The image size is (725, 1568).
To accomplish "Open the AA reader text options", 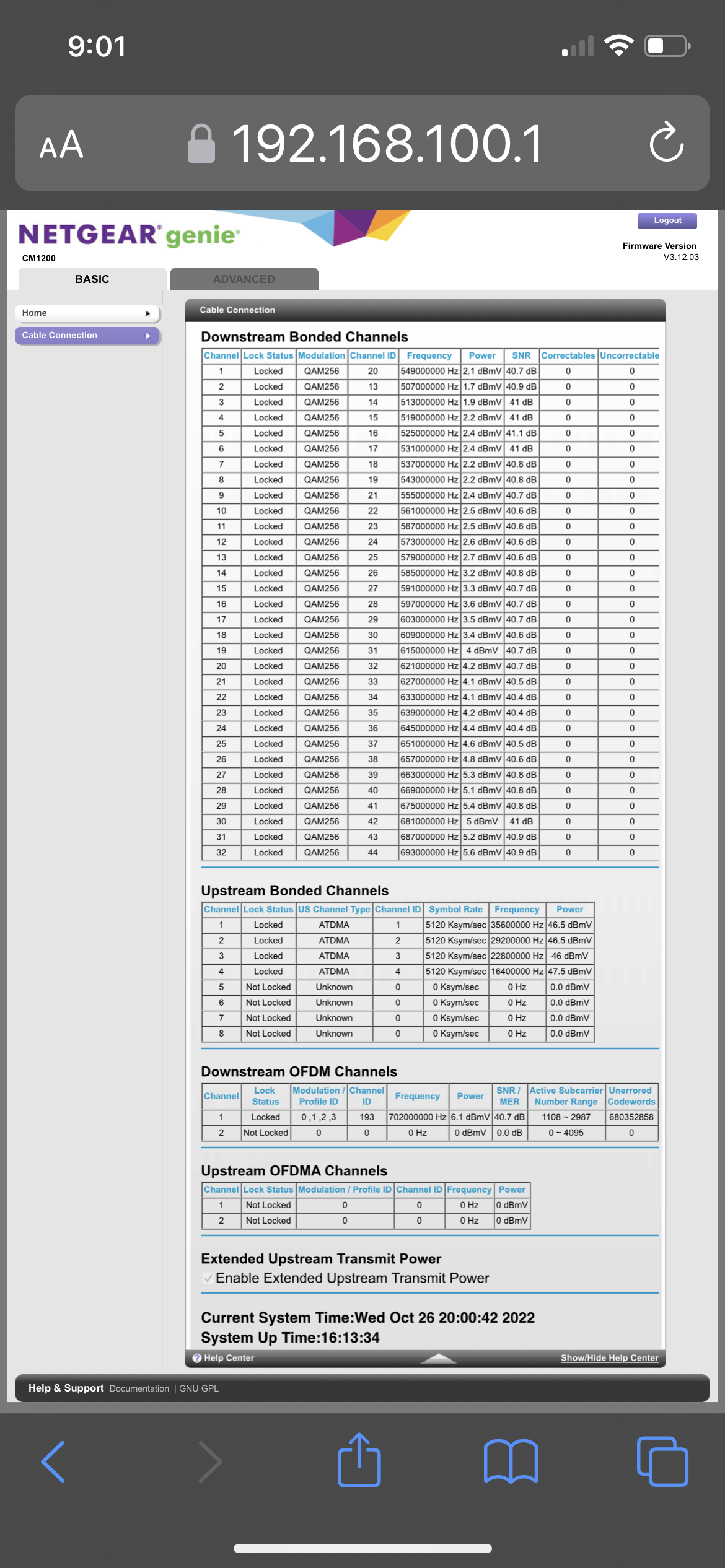I will click(x=61, y=145).
